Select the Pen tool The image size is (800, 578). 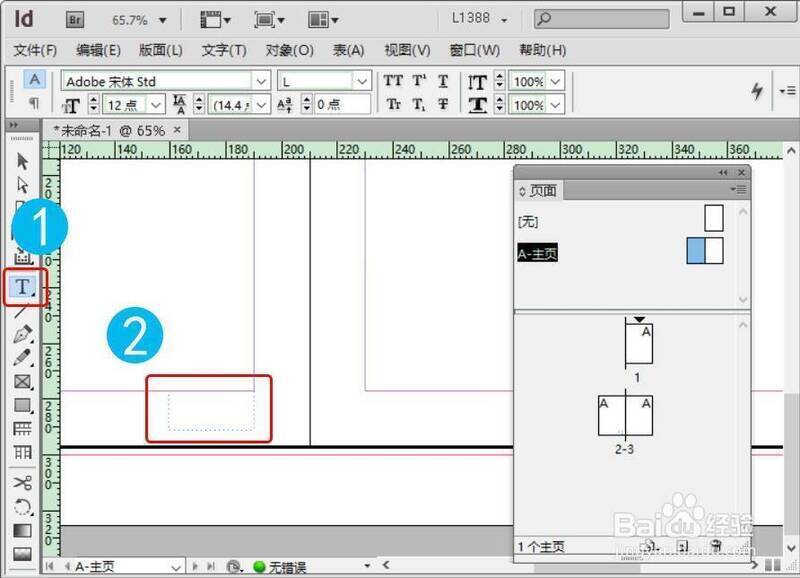(x=23, y=334)
